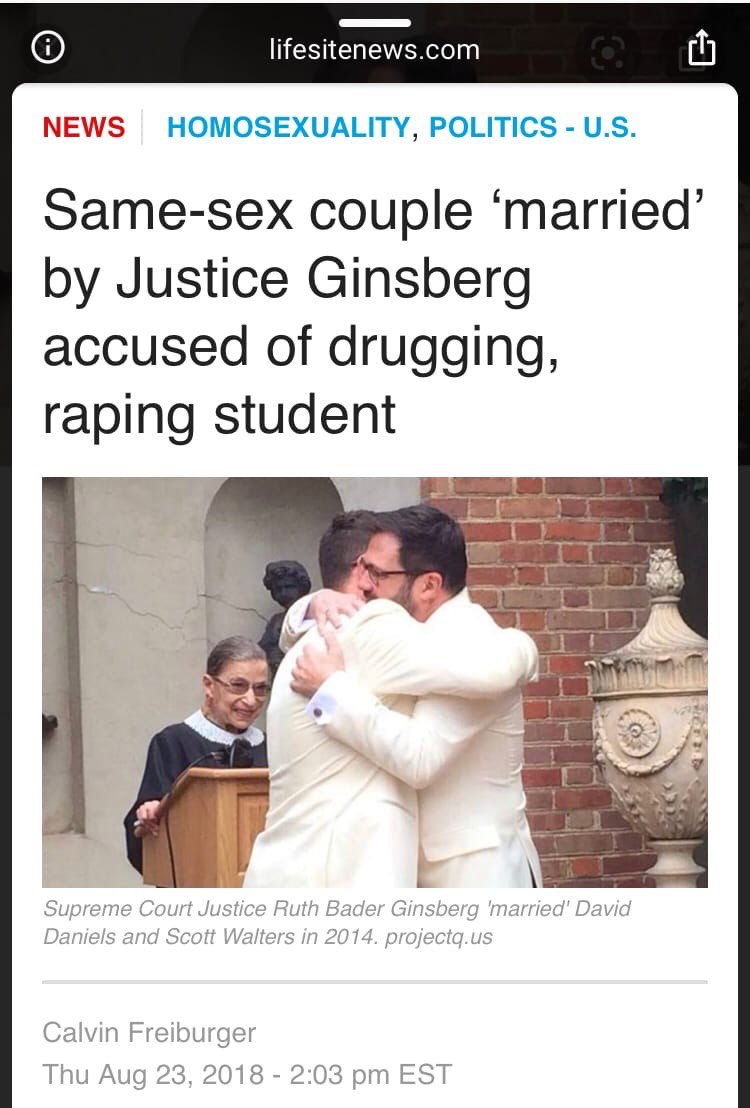Image resolution: width=750 pixels, height=1108 pixels.
Task: Tap the faint visual lookup scan icon
Action: point(608,52)
